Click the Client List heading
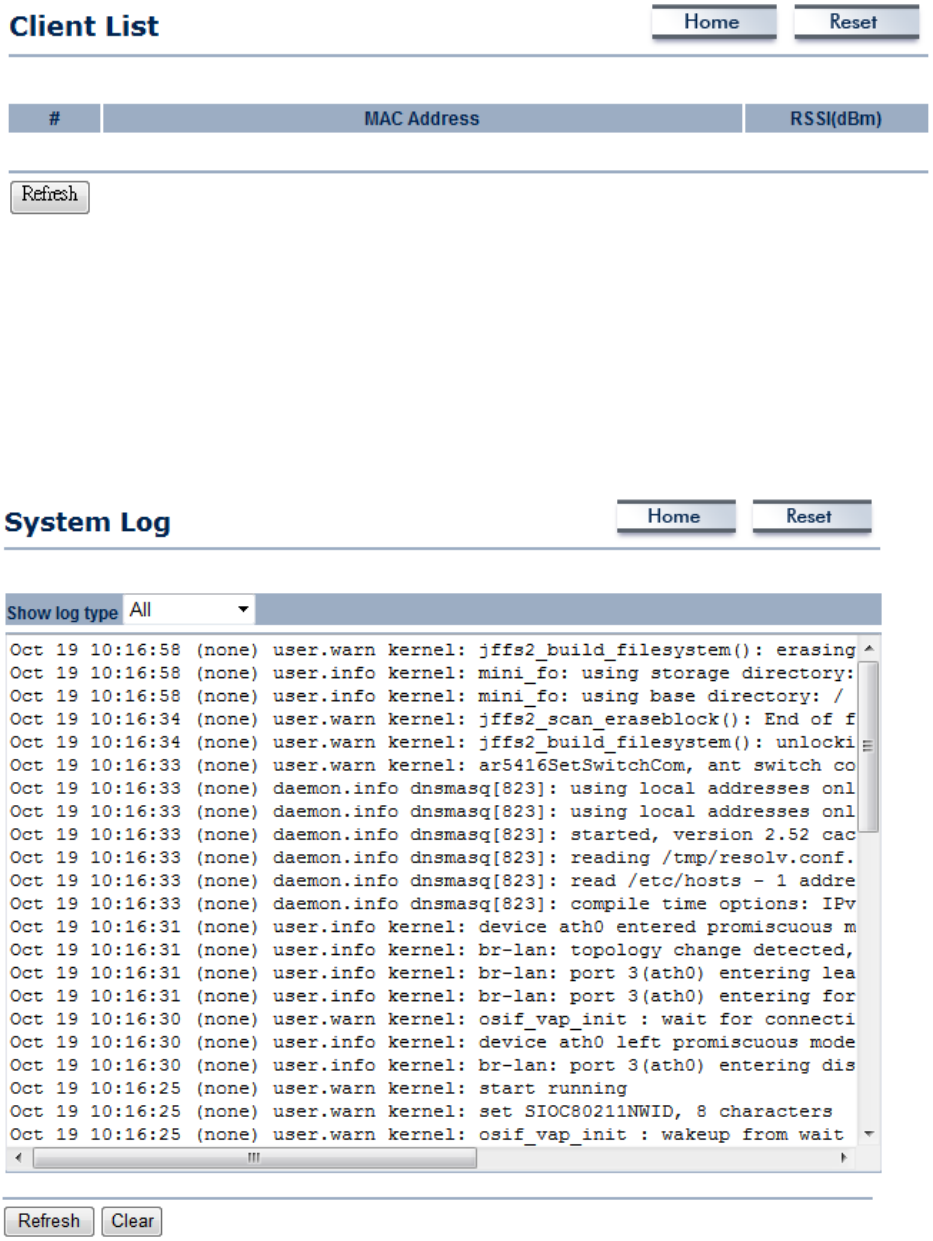 pyautogui.click(x=84, y=26)
